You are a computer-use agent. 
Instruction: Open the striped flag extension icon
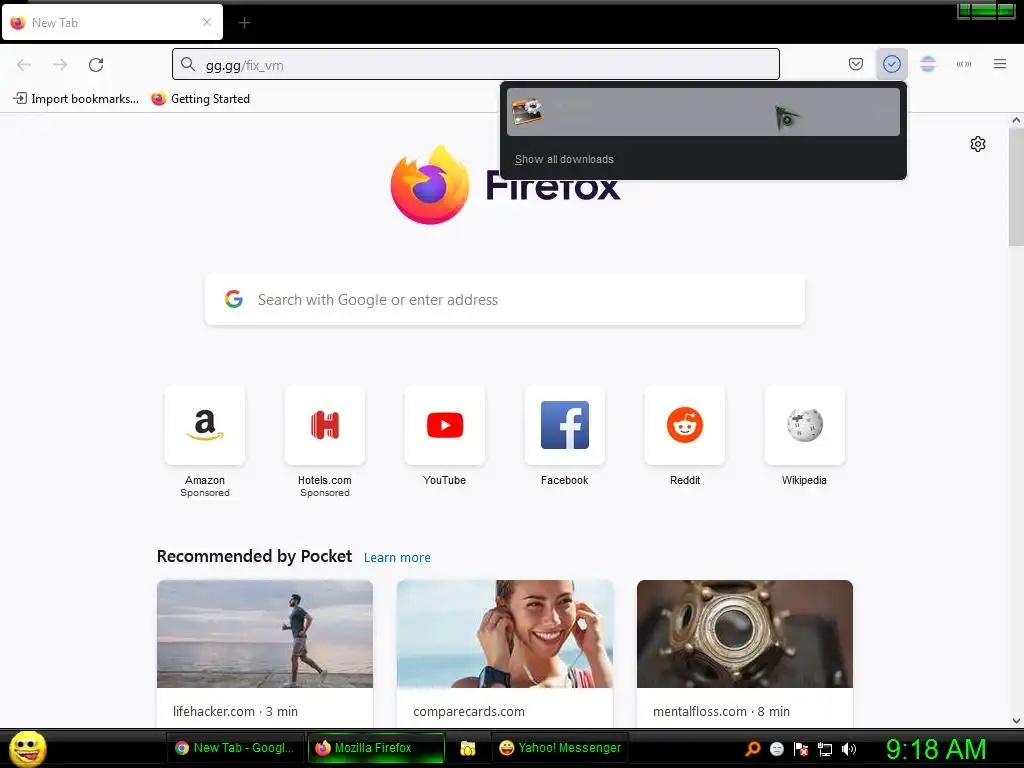928,64
